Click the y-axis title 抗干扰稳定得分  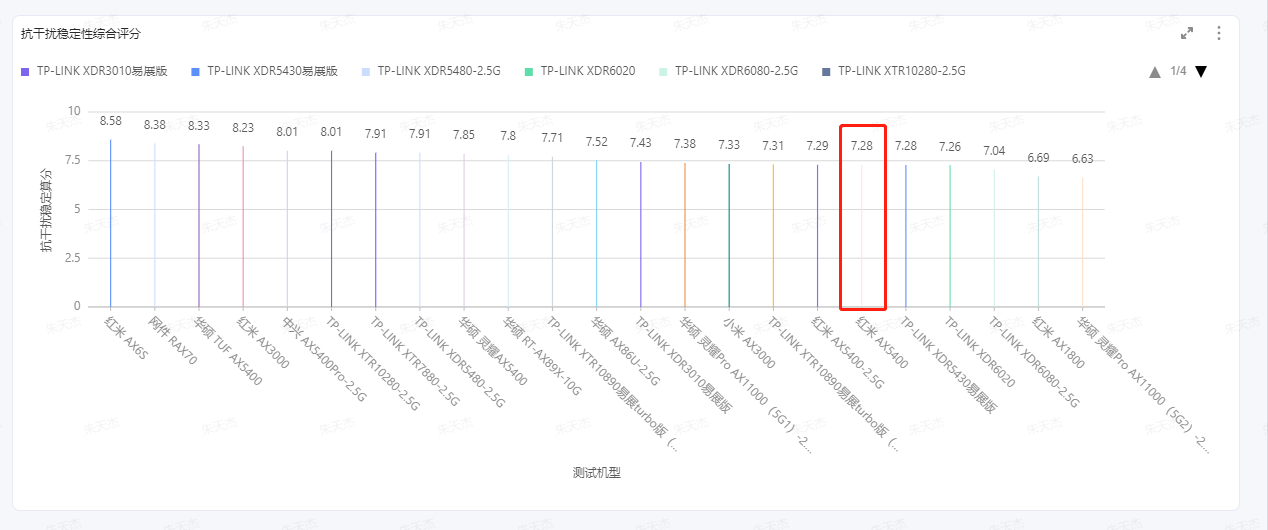(46, 210)
